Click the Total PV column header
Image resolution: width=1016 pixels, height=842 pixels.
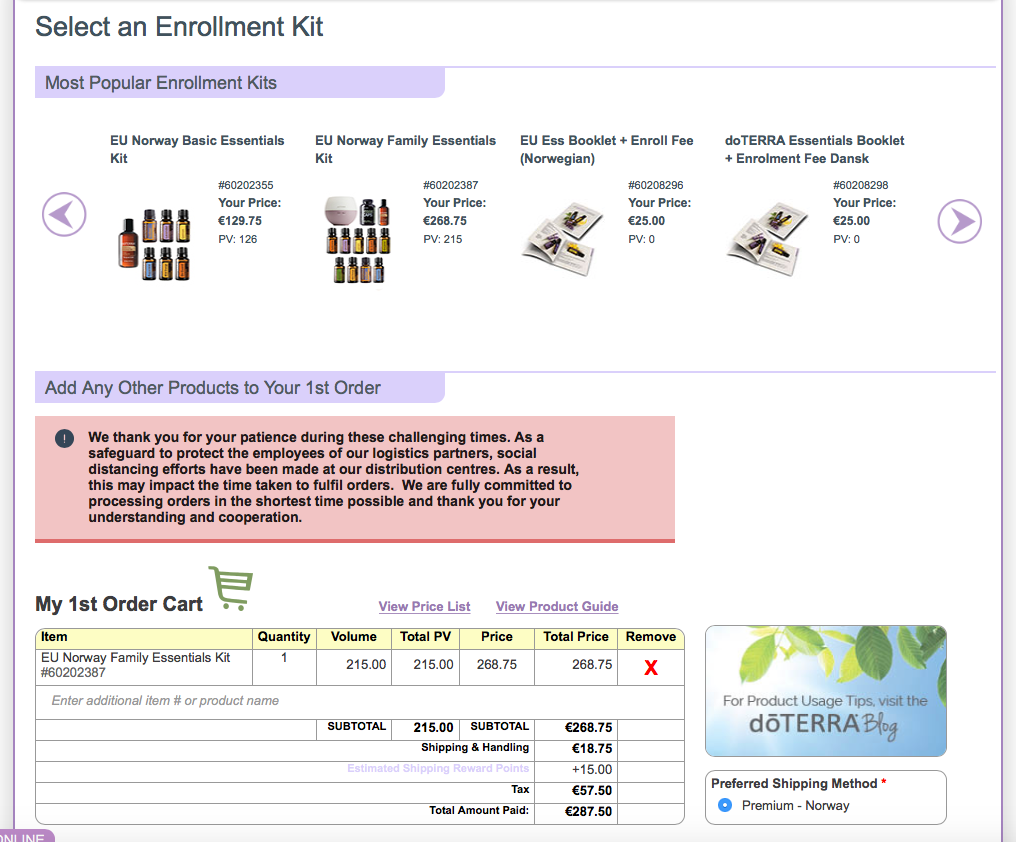pos(425,637)
